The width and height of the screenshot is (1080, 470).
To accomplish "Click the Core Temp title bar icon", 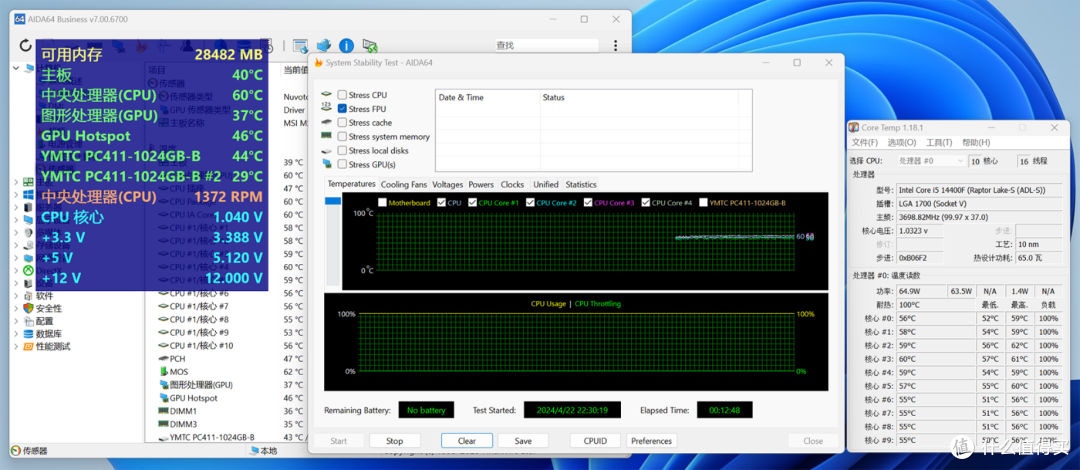I will click(x=854, y=128).
